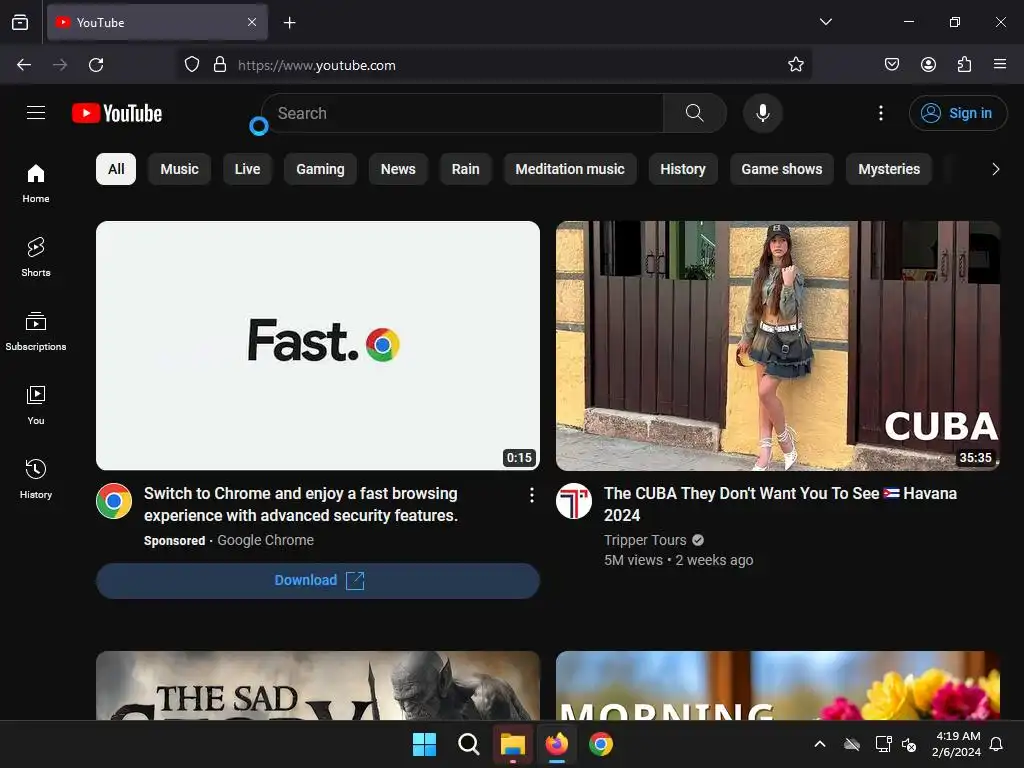Screen dimensions: 1024x768
Task: View site security via the padlock icon
Action: click(x=220, y=65)
